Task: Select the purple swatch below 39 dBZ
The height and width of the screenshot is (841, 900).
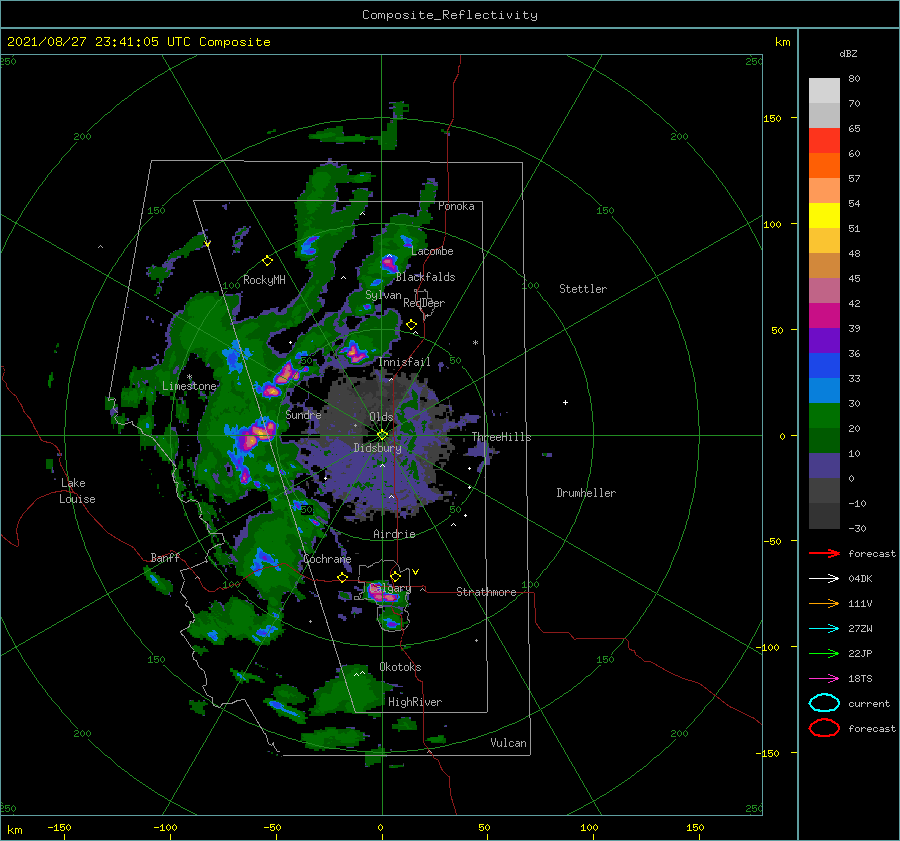Action: 824,340
